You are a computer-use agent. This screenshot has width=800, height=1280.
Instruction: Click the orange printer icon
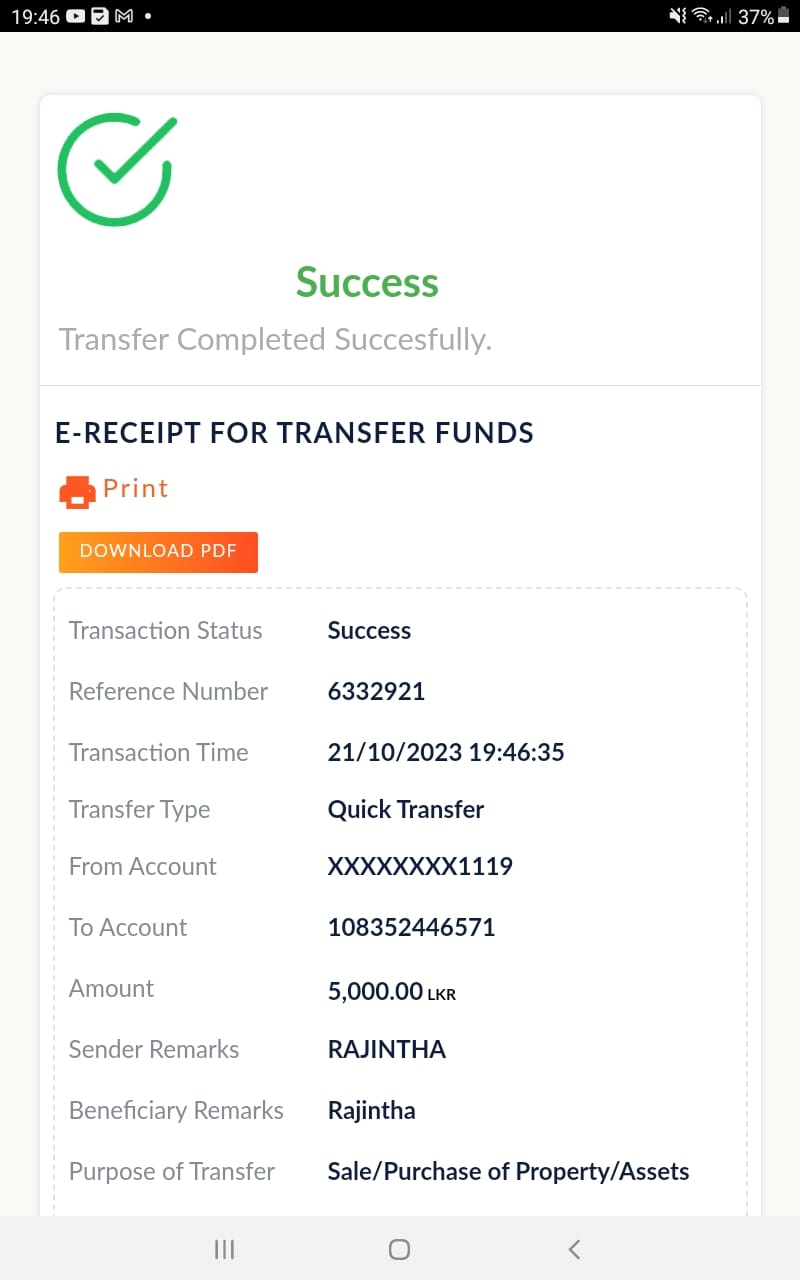tap(77, 491)
